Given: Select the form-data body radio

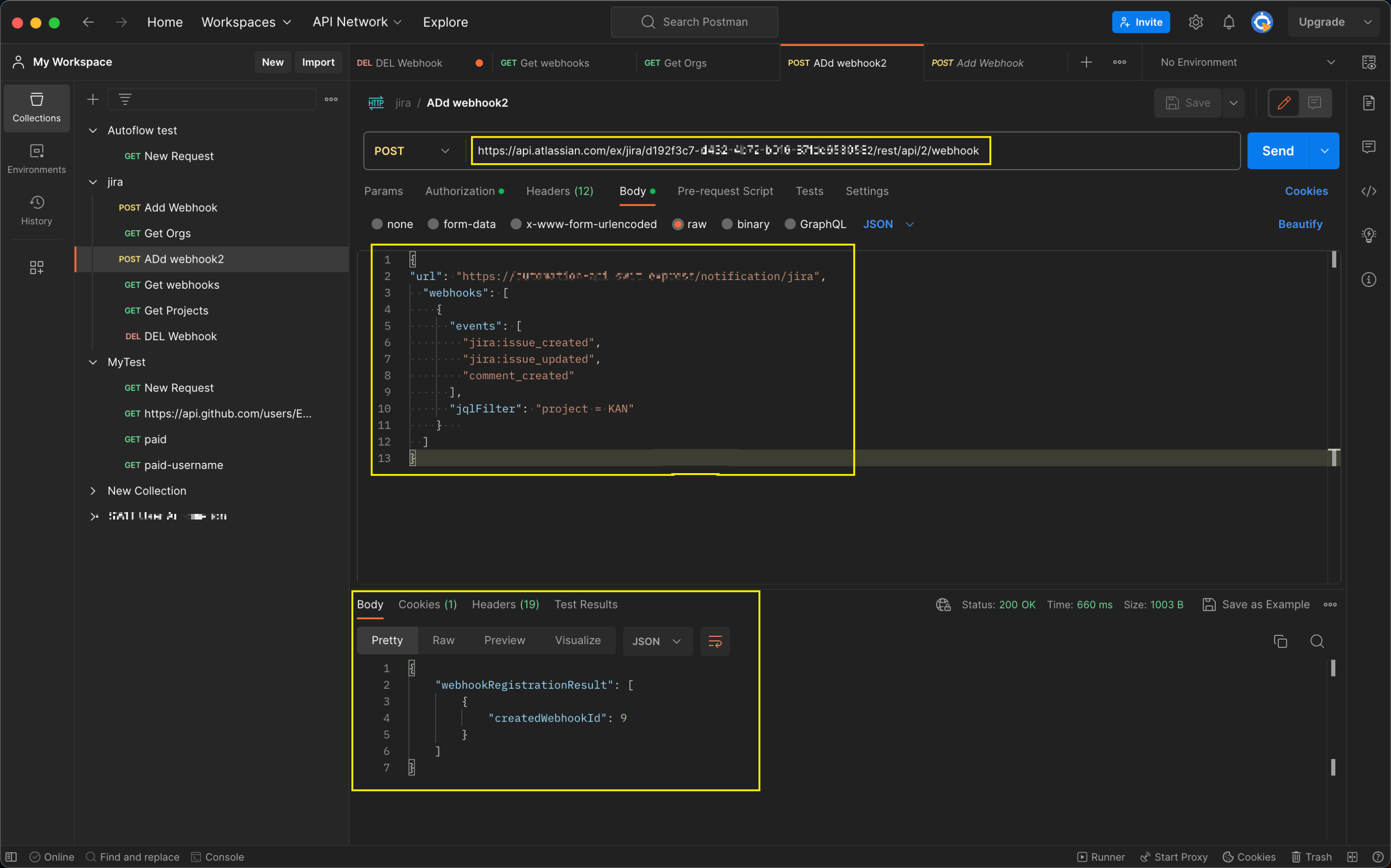Looking at the screenshot, I should click(x=434, y=224).
